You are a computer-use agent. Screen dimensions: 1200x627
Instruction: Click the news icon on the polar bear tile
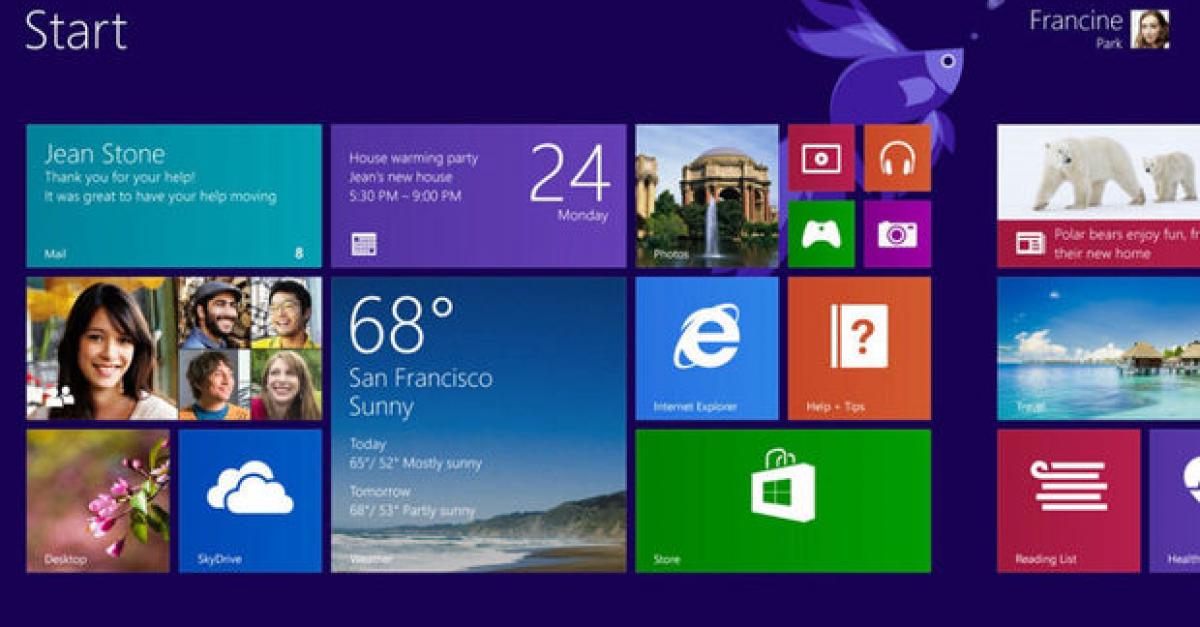pyautogui.click(x=1030, y=243)
